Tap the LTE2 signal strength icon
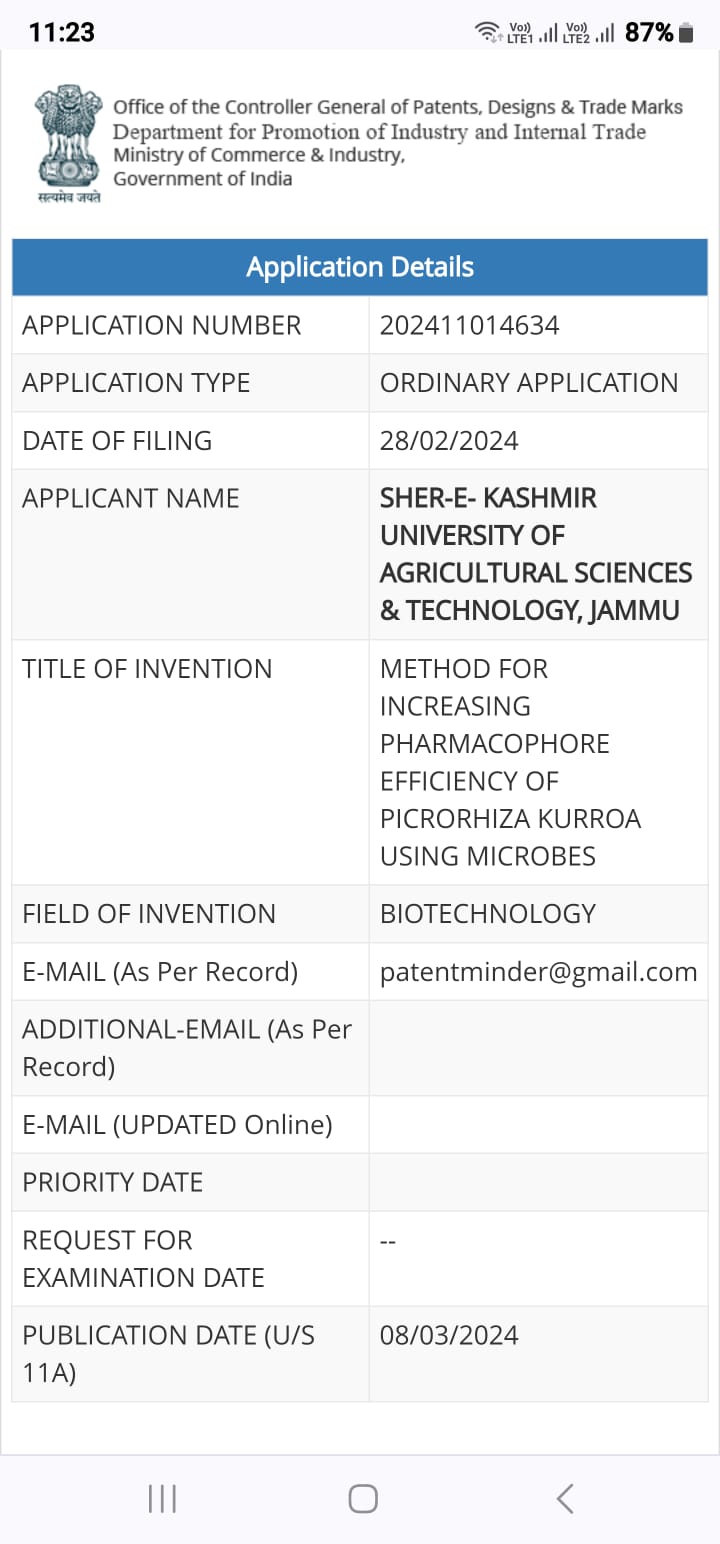The image size is (720, 1544). [x=590, y=33]
